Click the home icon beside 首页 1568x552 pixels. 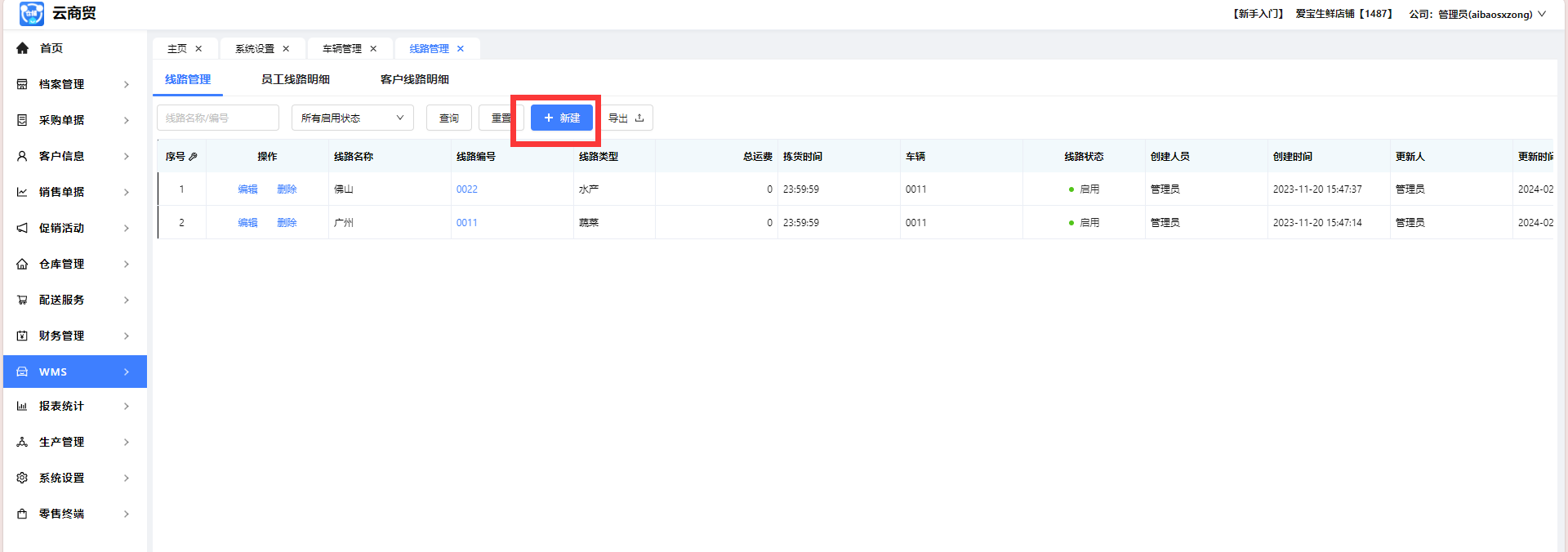tap(23, 48)
